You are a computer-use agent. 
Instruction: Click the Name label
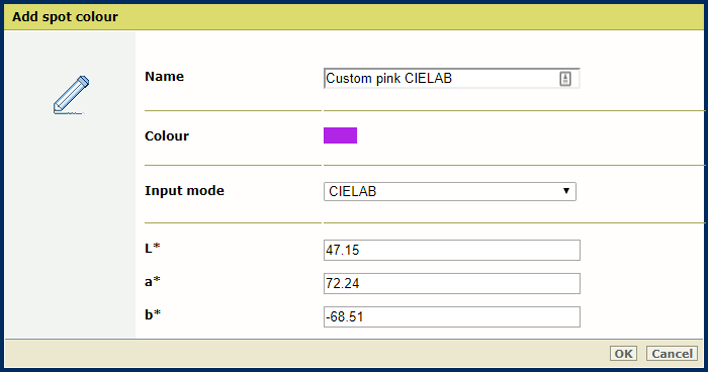click(x=164, y=76)
